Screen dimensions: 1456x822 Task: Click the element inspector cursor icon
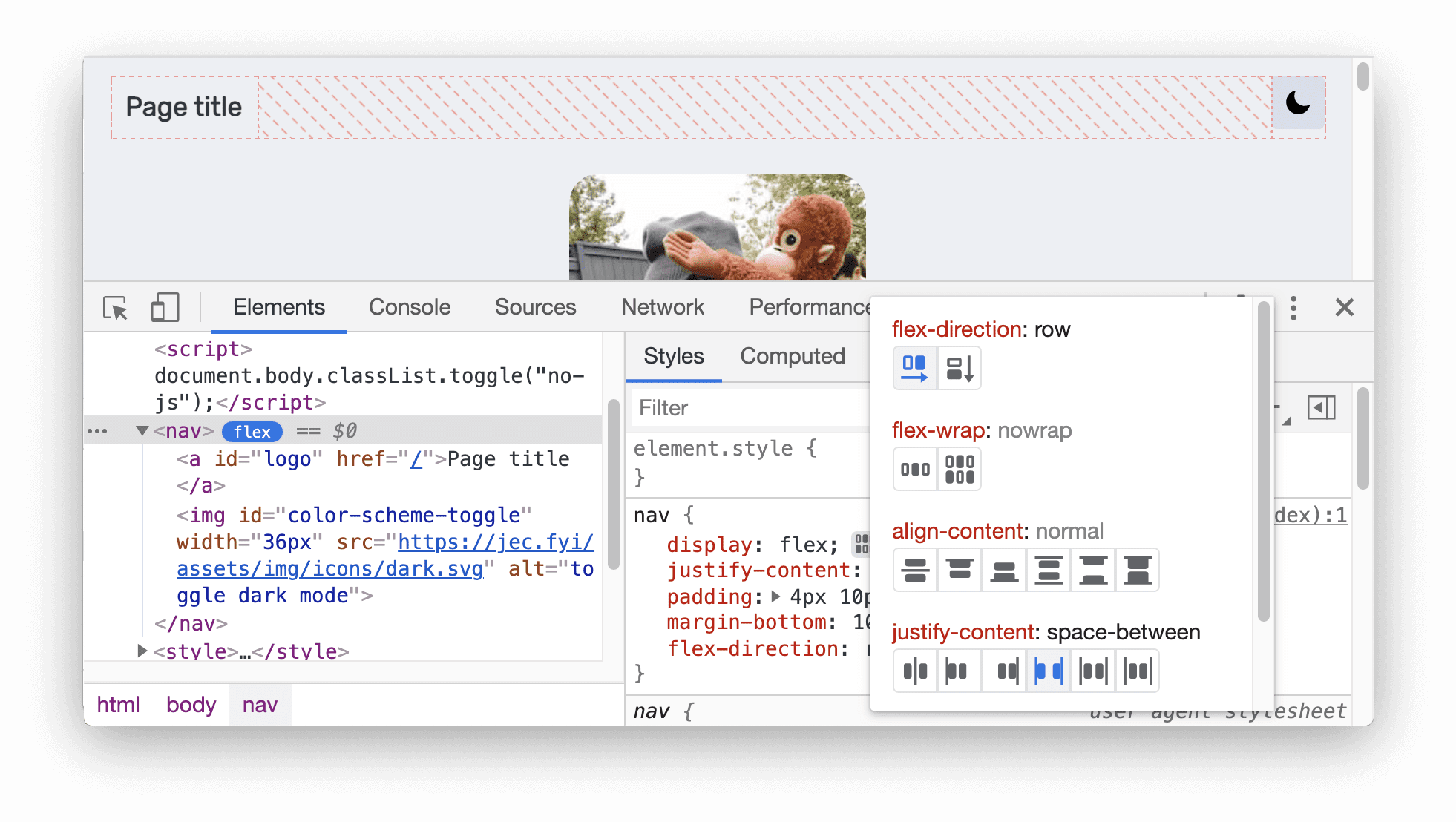pos(114,308)
